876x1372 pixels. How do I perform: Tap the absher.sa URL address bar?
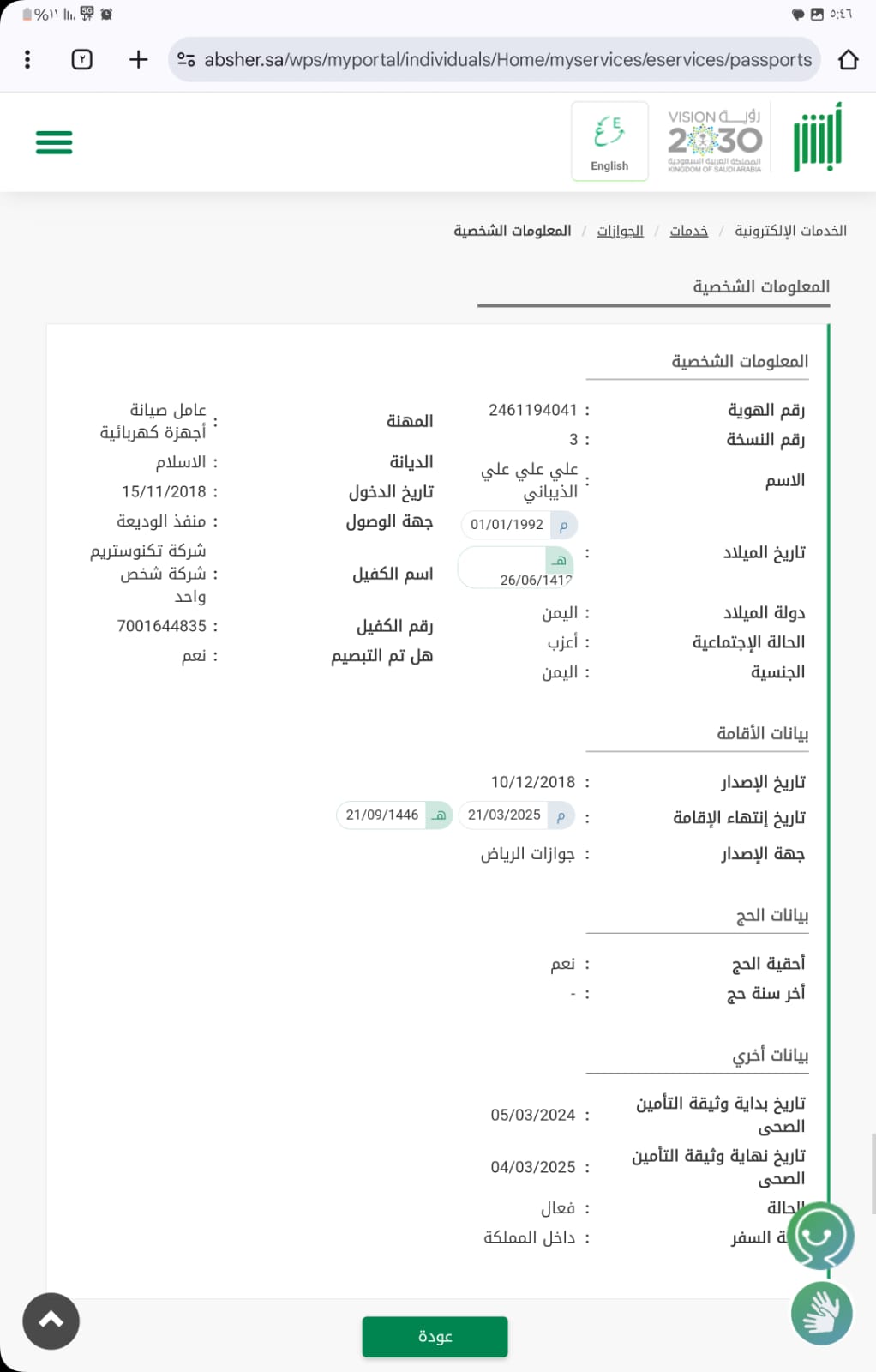[x=507, y=59]
